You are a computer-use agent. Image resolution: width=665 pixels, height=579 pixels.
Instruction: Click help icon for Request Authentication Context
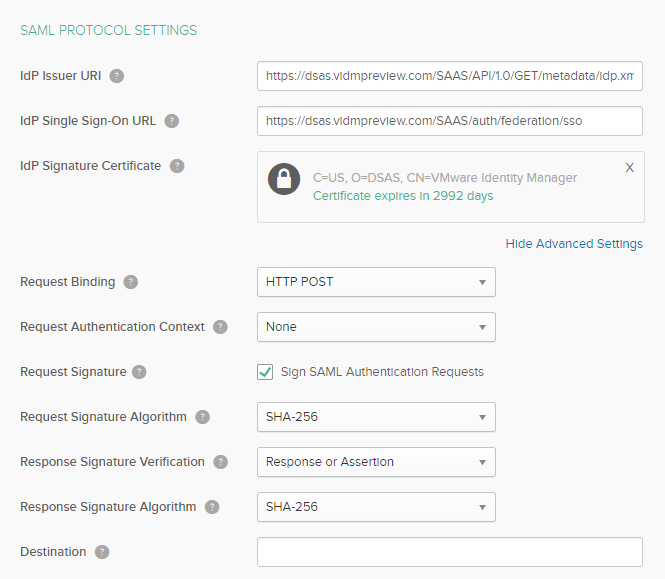220,327
